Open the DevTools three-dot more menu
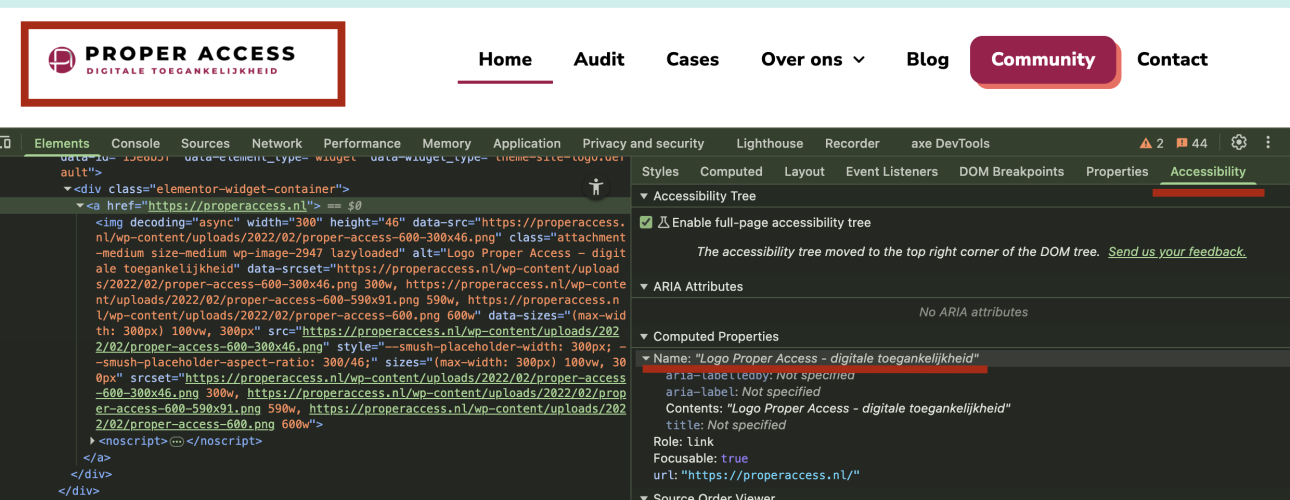The height and width of the screenshot is (500, 1290). (x=1269, y=142)
